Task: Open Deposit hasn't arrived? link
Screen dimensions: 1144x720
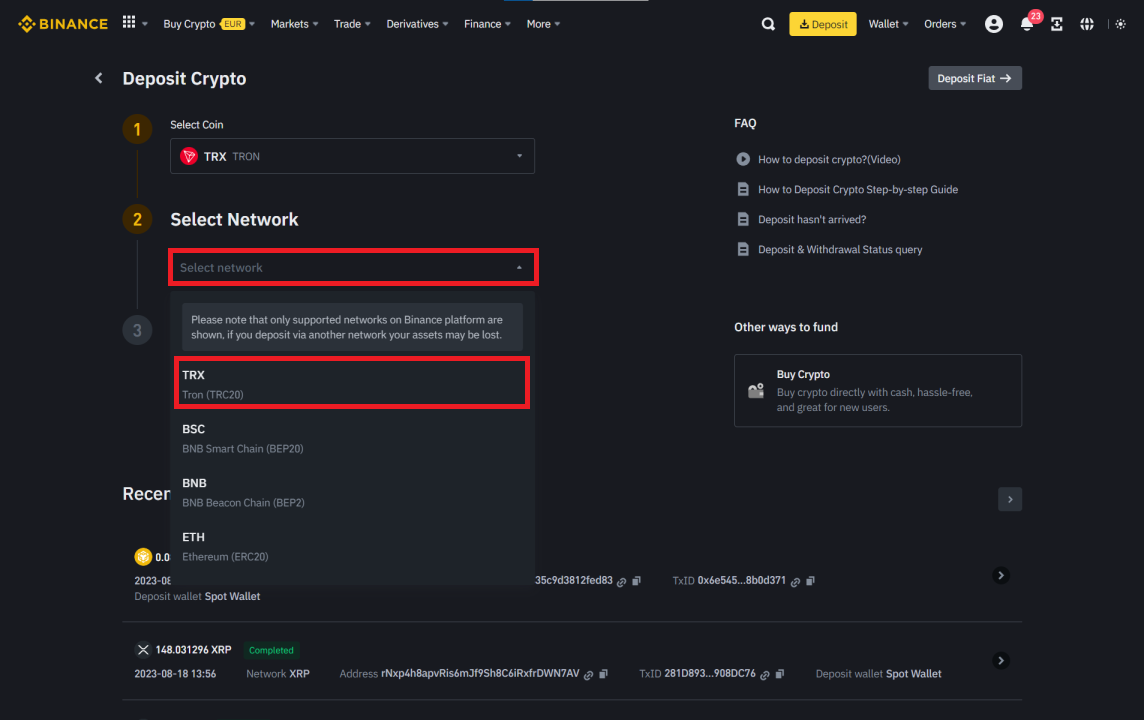Action: (x=812, y=220)
